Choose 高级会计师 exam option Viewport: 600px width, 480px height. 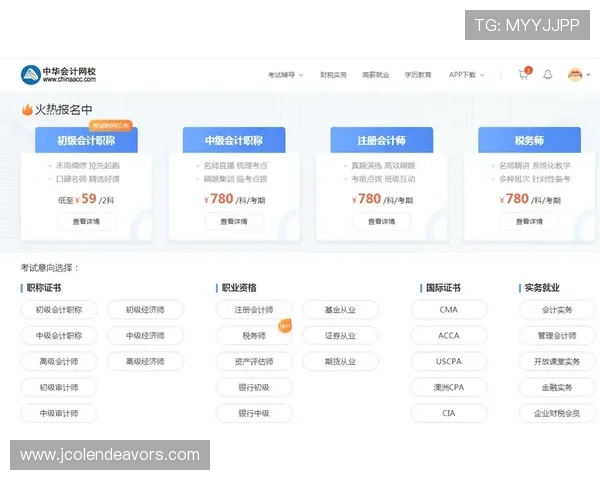(x=59, y=361)
